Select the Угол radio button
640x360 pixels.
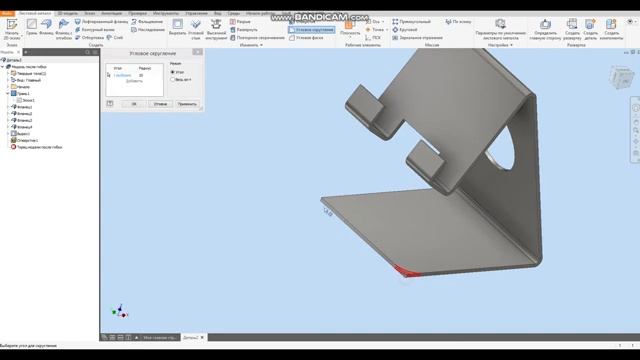click(x=173, y=72)
